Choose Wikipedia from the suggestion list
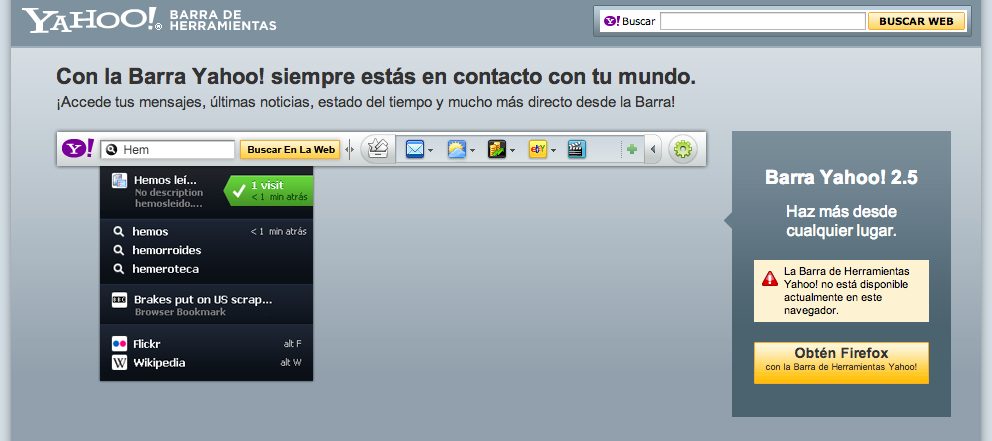This screenshot has height=441, width=992. (x=159, y=362)
